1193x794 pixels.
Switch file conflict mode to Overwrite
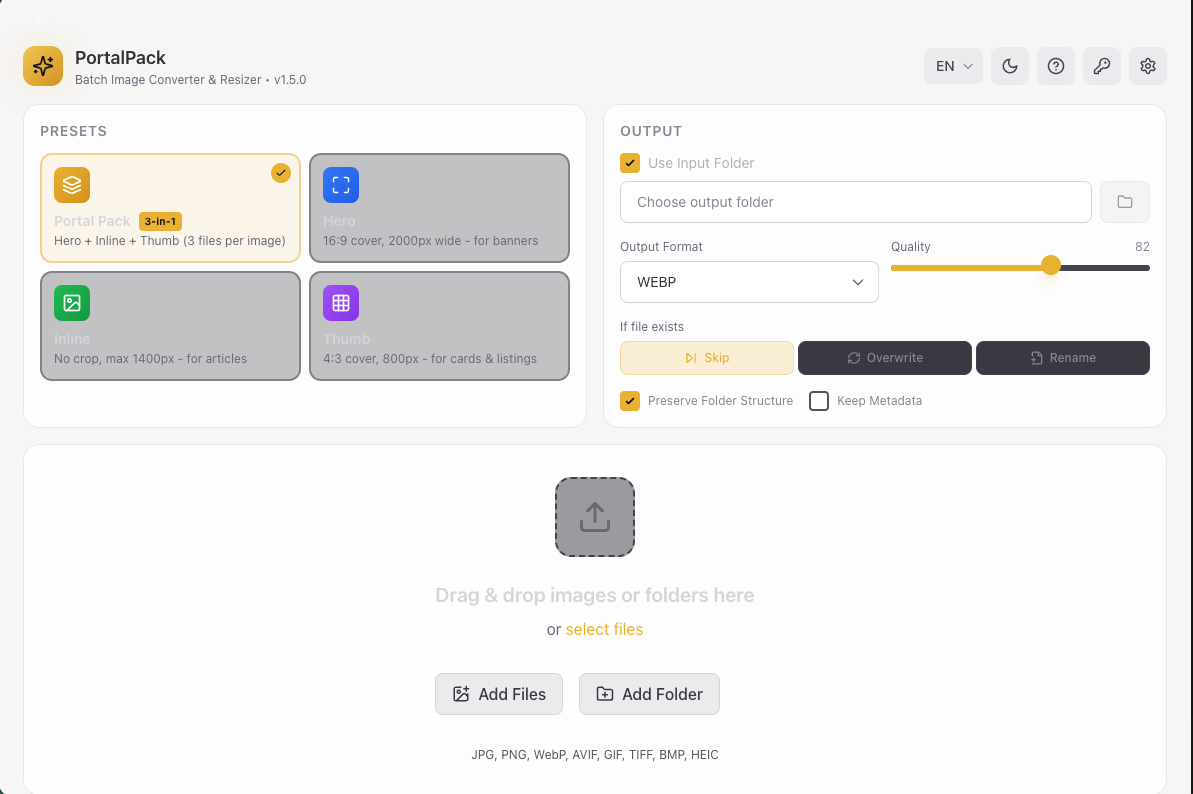coord(884,358)
